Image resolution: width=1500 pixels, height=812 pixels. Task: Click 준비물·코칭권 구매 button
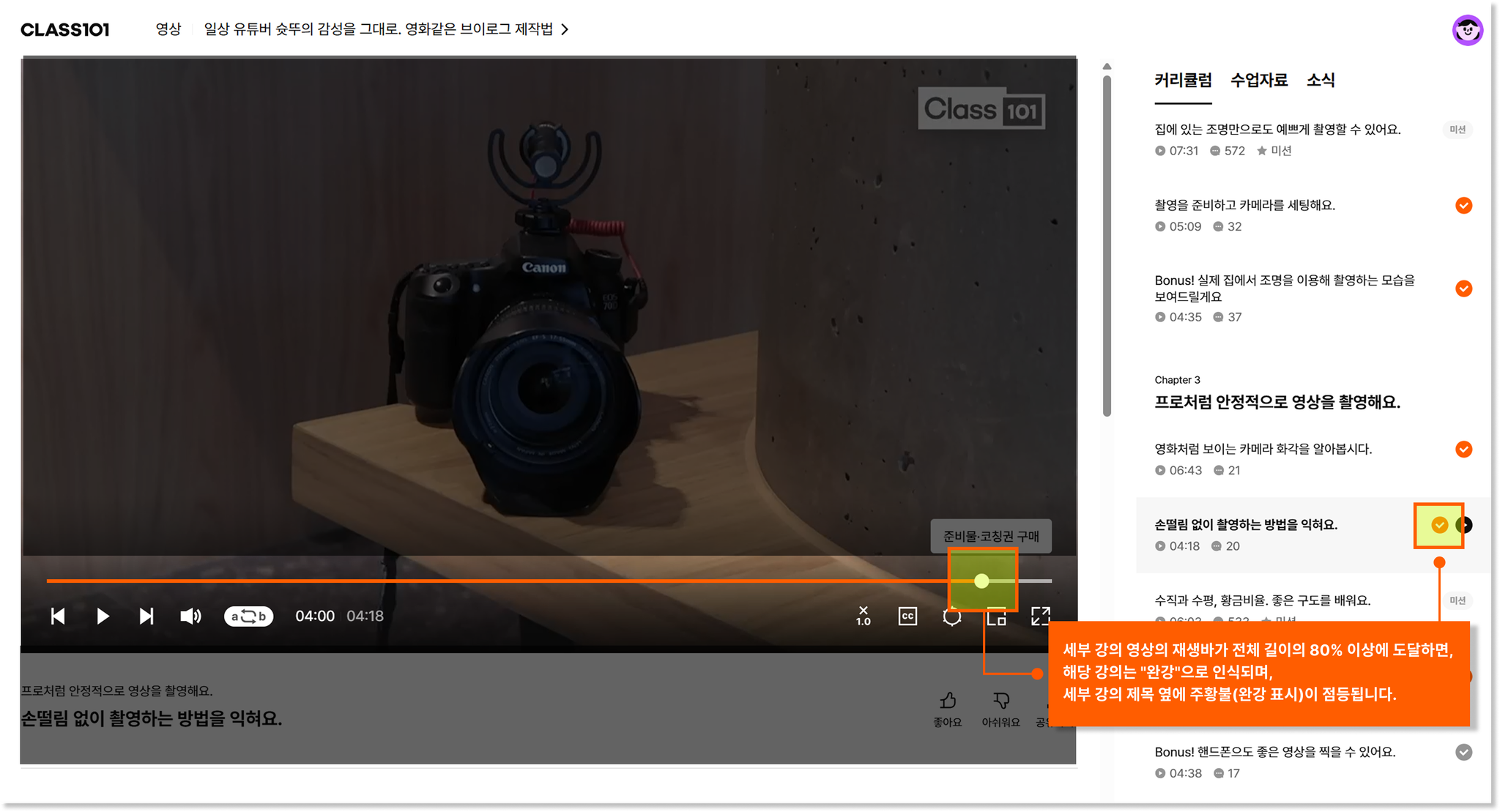pyautogui.click(x=991, y=536)
